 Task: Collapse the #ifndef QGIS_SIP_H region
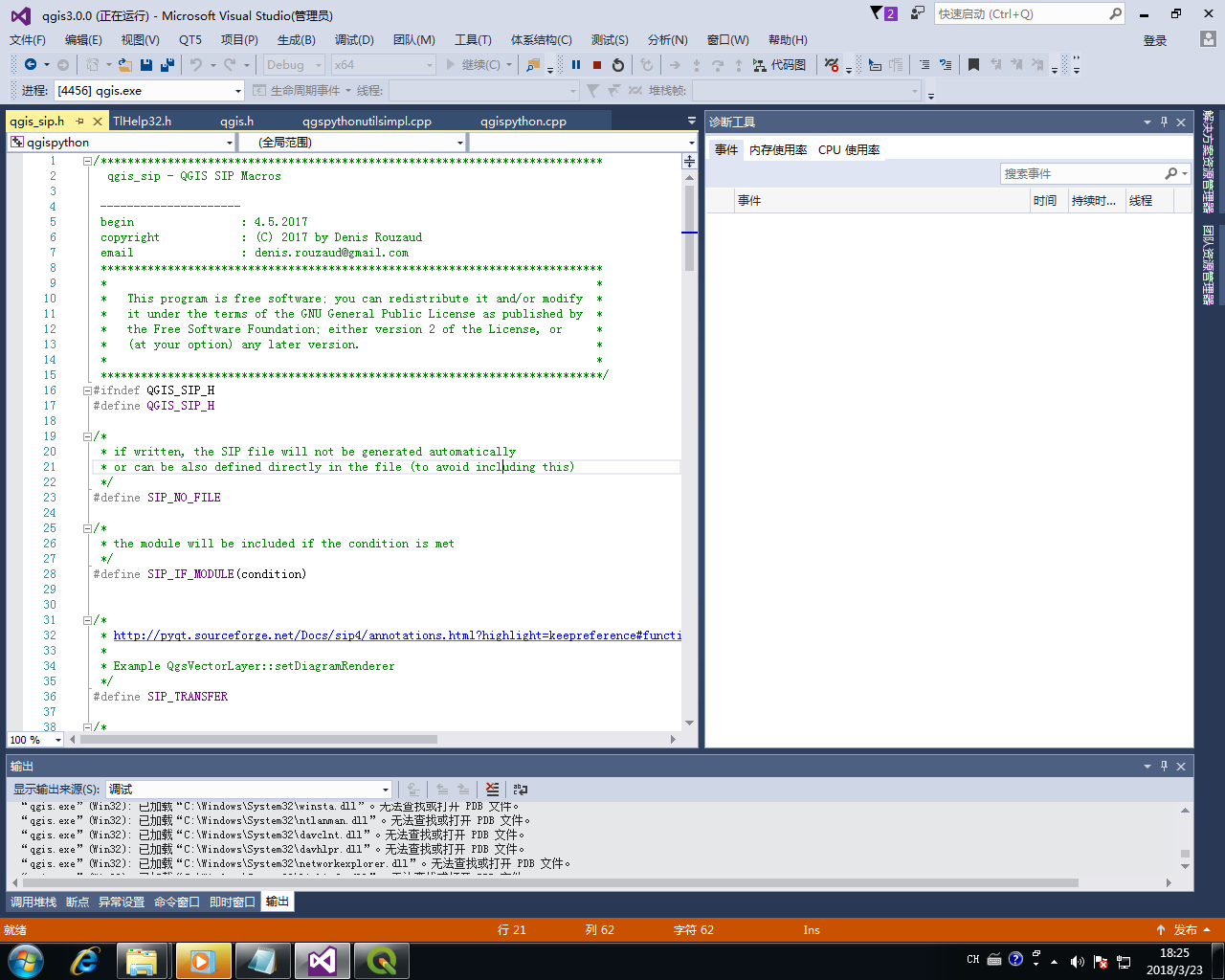tap(87, 390)
